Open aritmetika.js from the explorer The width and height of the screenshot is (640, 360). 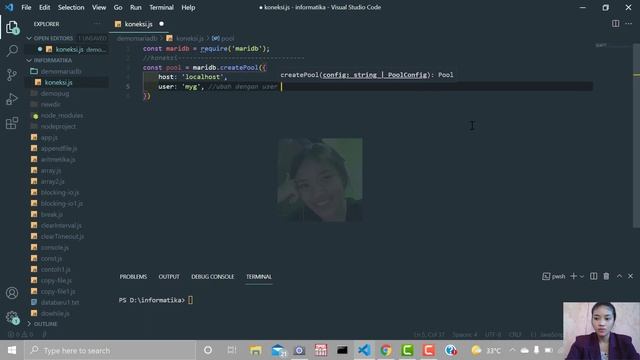pos(58,160)
